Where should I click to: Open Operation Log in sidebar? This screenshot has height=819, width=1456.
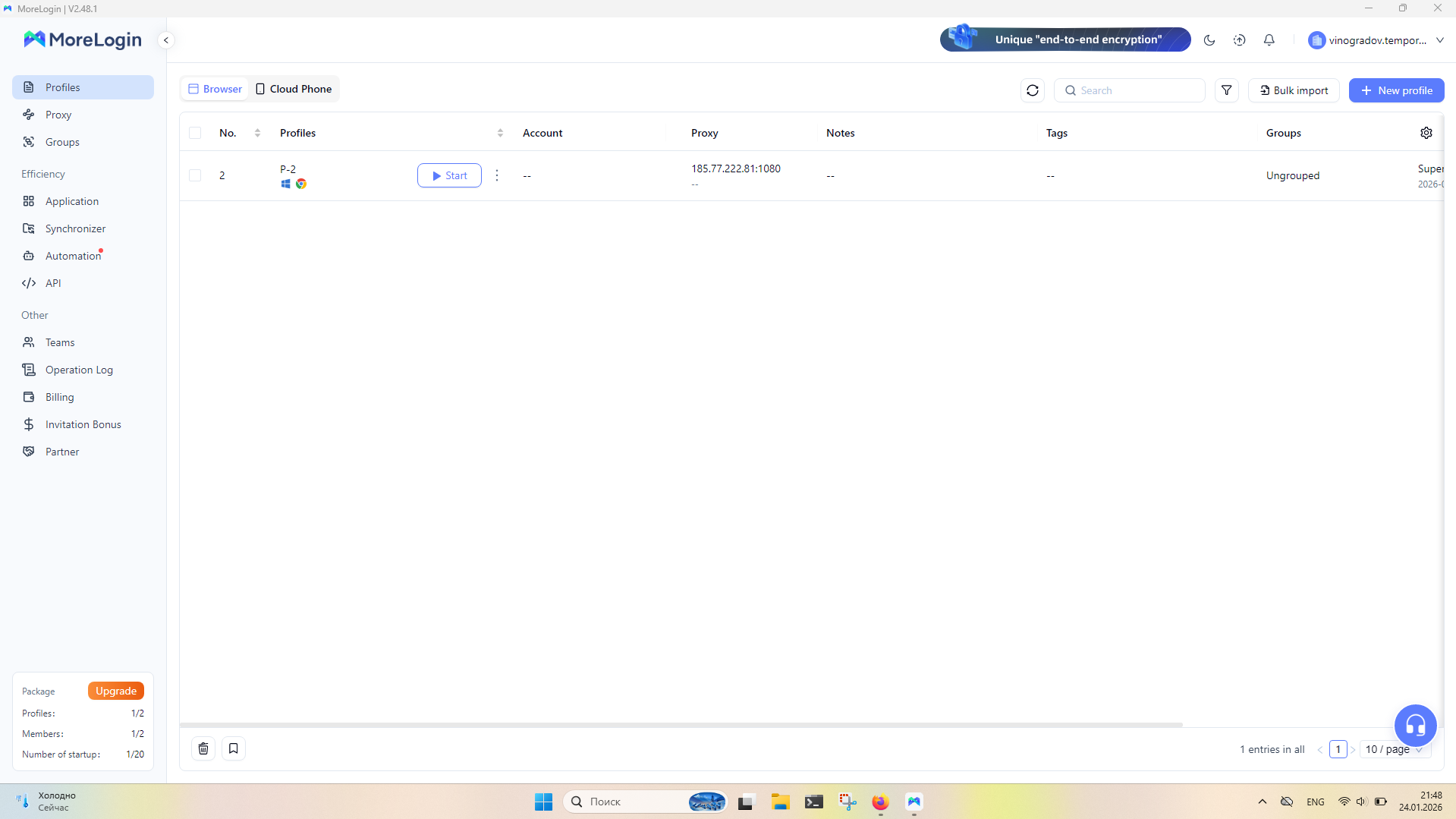(83, 370)
